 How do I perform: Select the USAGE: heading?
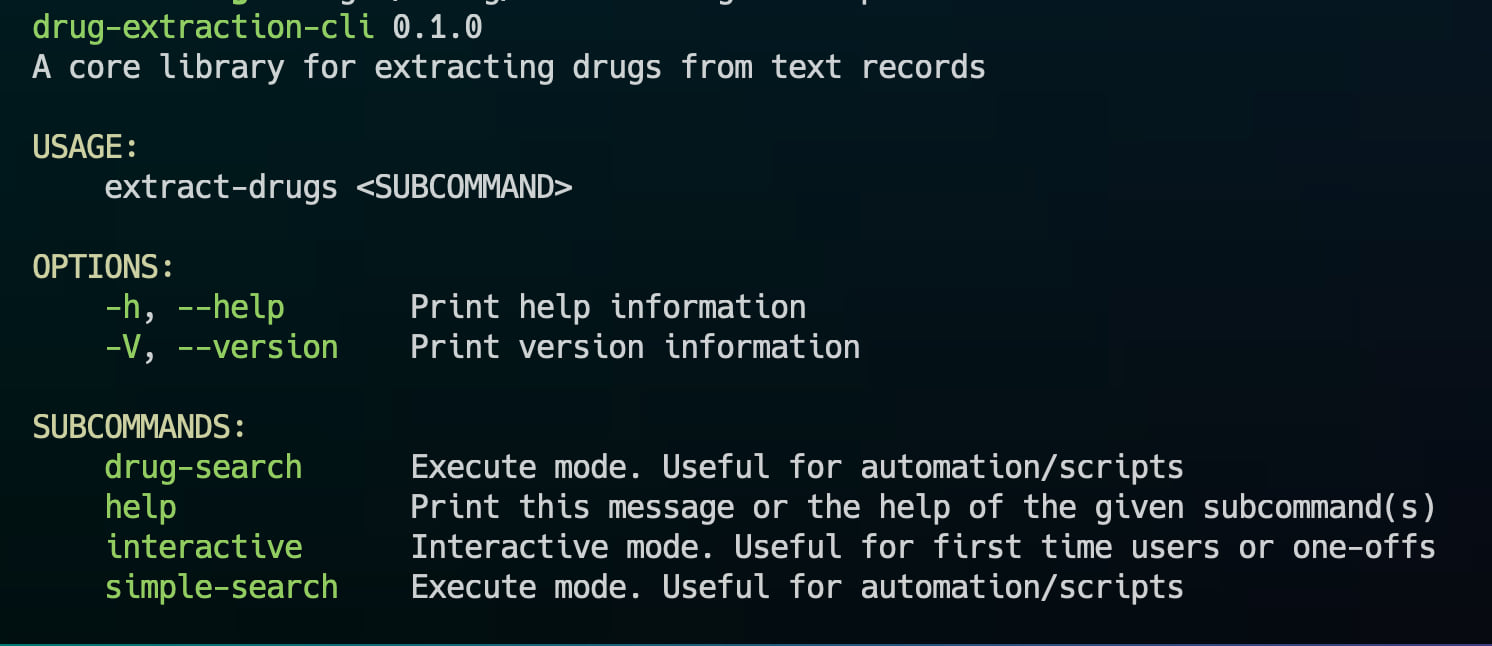click(x=85, y=147)
